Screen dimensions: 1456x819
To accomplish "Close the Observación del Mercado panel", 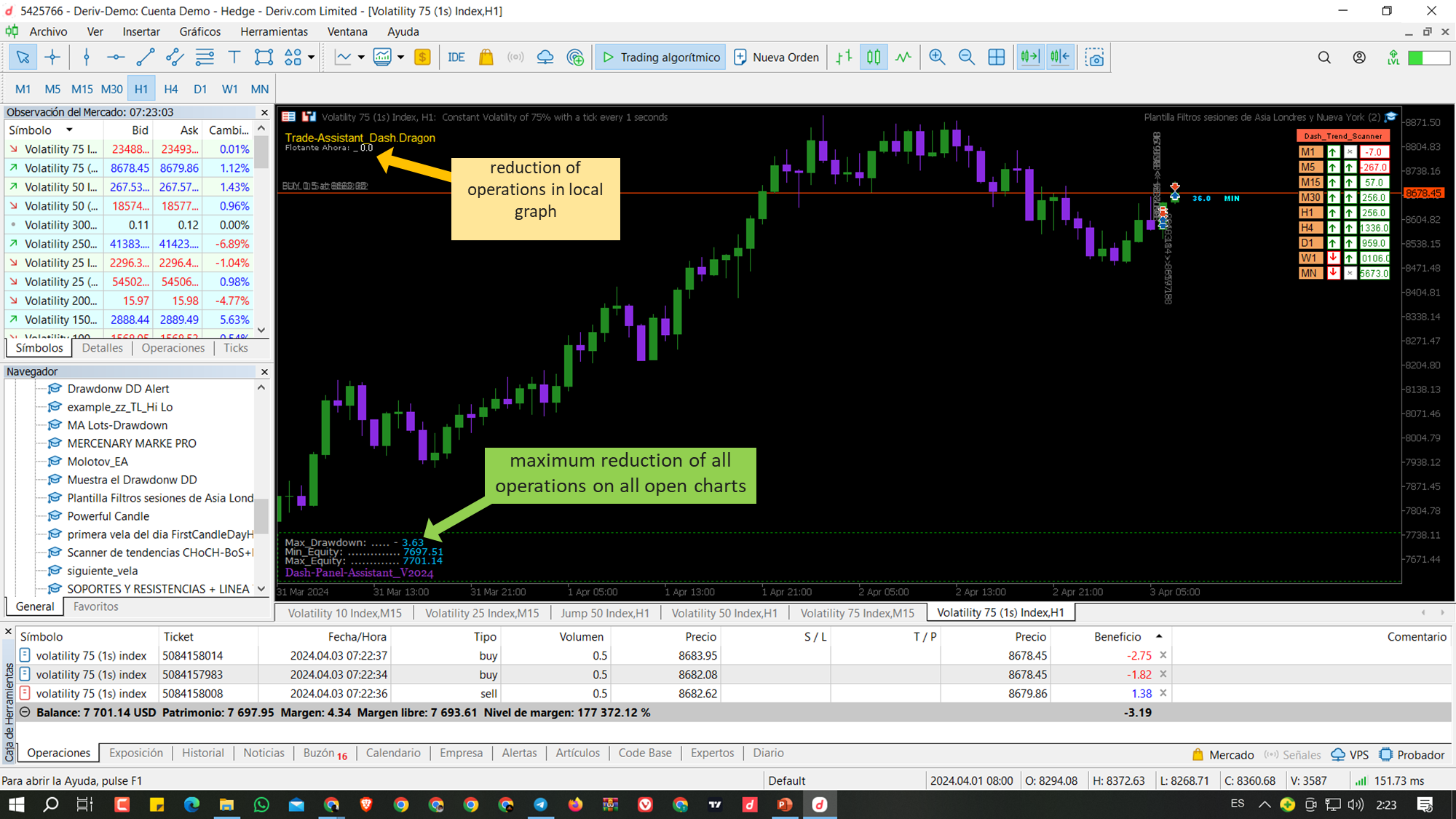I will coord(264,112).
